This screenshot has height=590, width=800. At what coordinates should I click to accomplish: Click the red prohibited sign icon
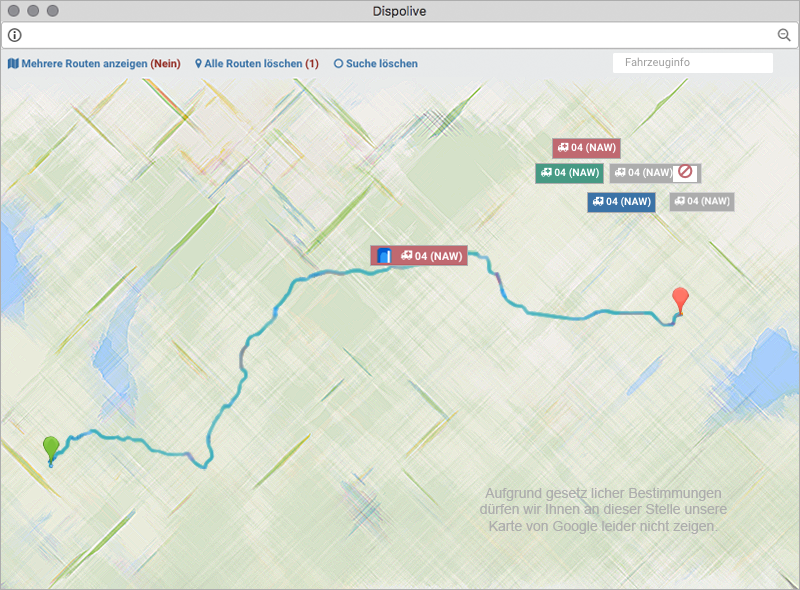(685, 171)
